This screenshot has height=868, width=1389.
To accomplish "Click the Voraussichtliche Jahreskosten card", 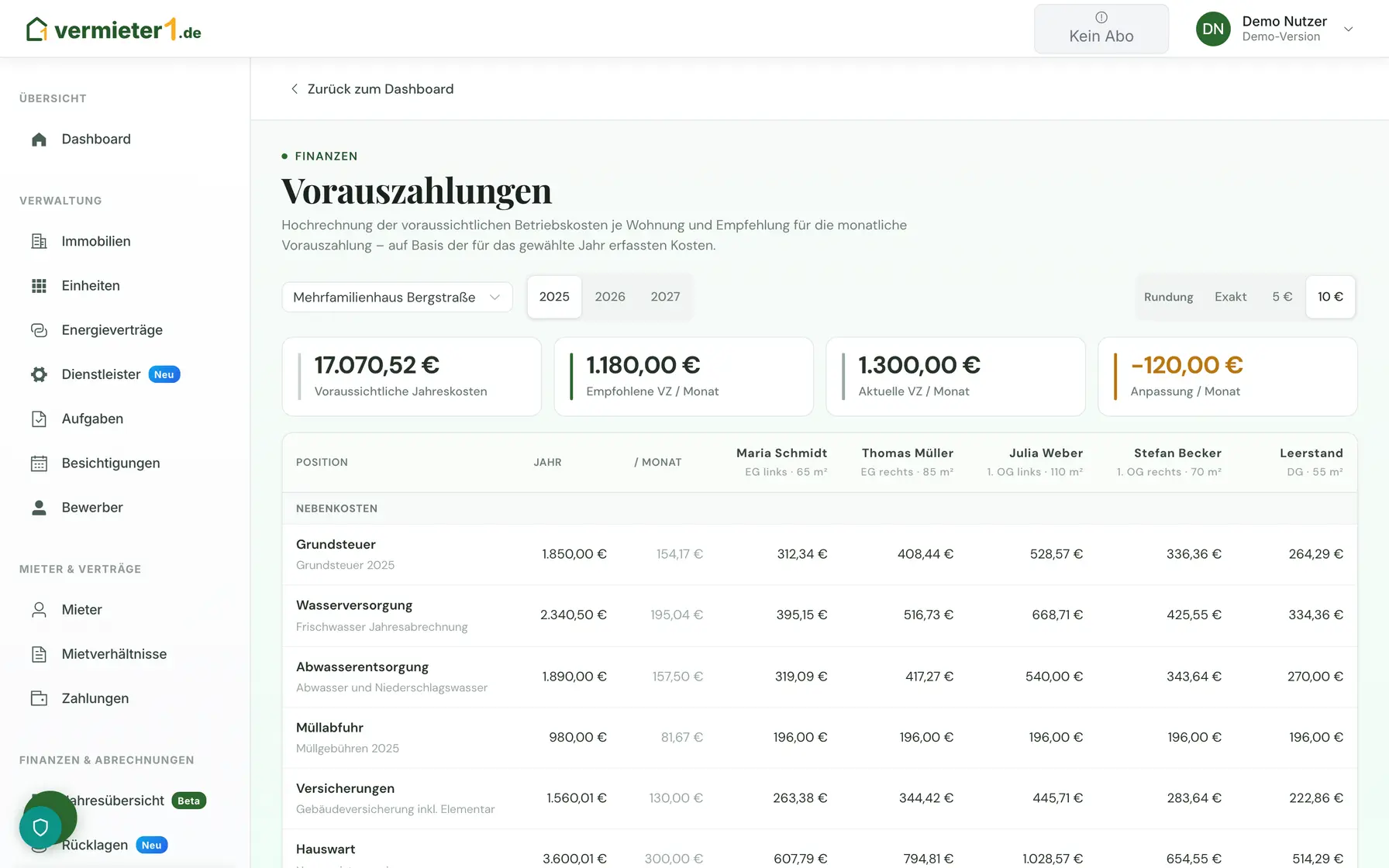I will click(412, 377).
